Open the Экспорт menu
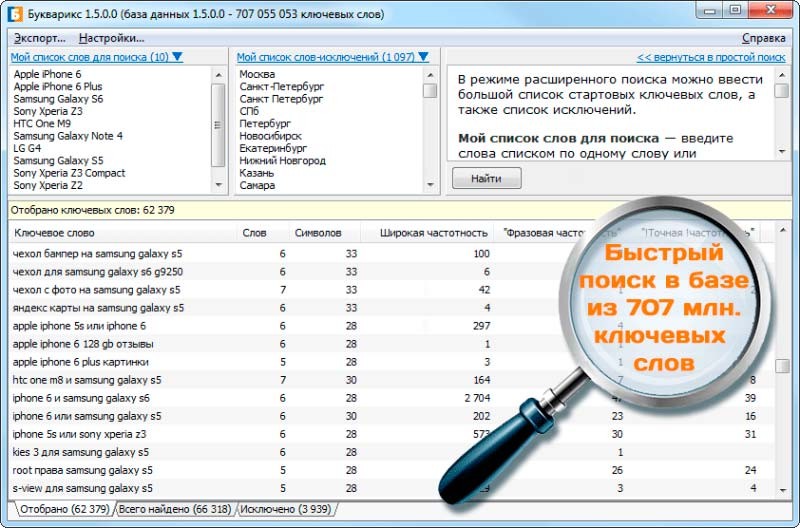This screenshot has height=528, width=800. (x=39, y=38)
